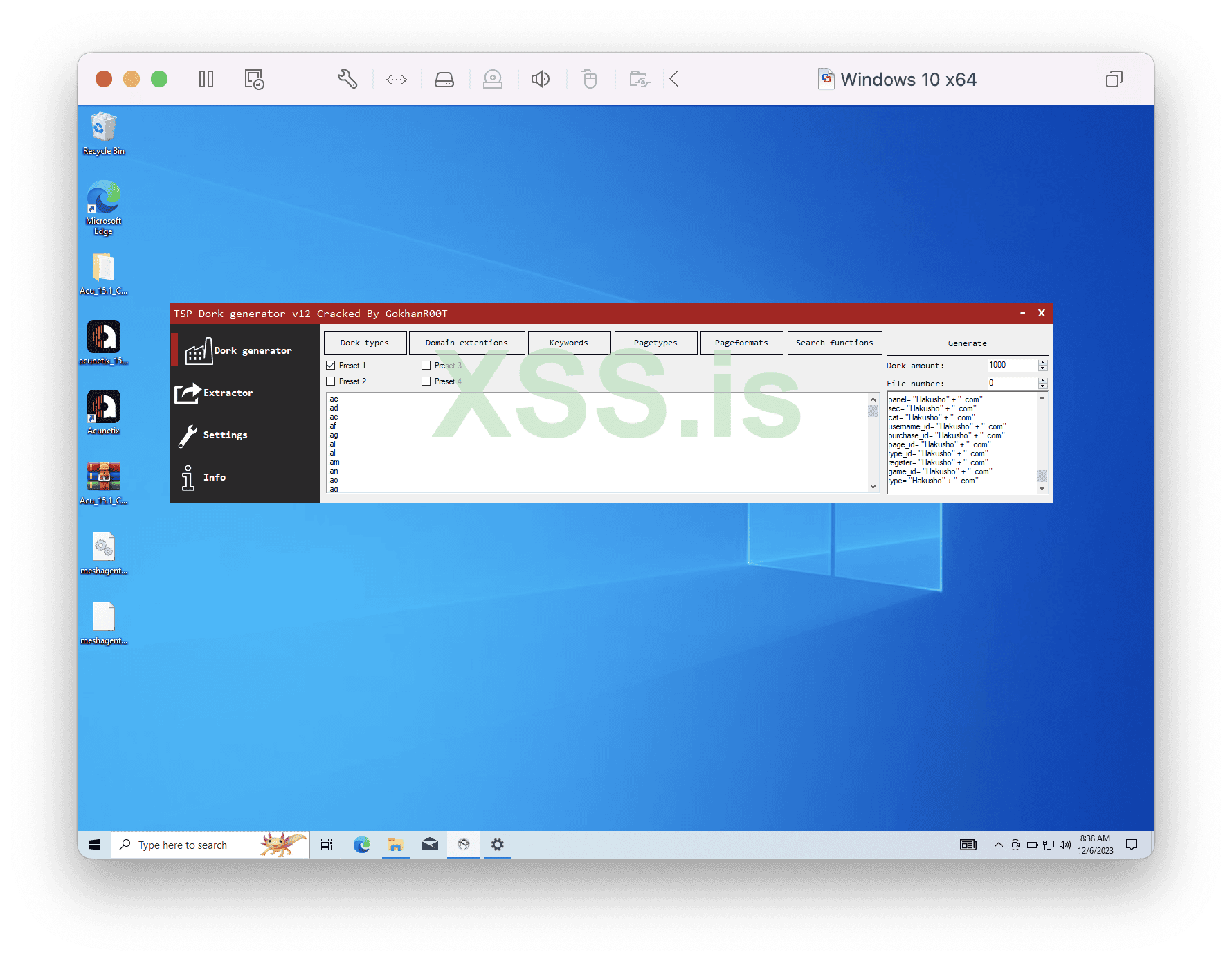Image resolution: width=1232 pixels, height=961 pixels.
Task: Open Recycle Bin on desktop
Action: tap(104, 134)
